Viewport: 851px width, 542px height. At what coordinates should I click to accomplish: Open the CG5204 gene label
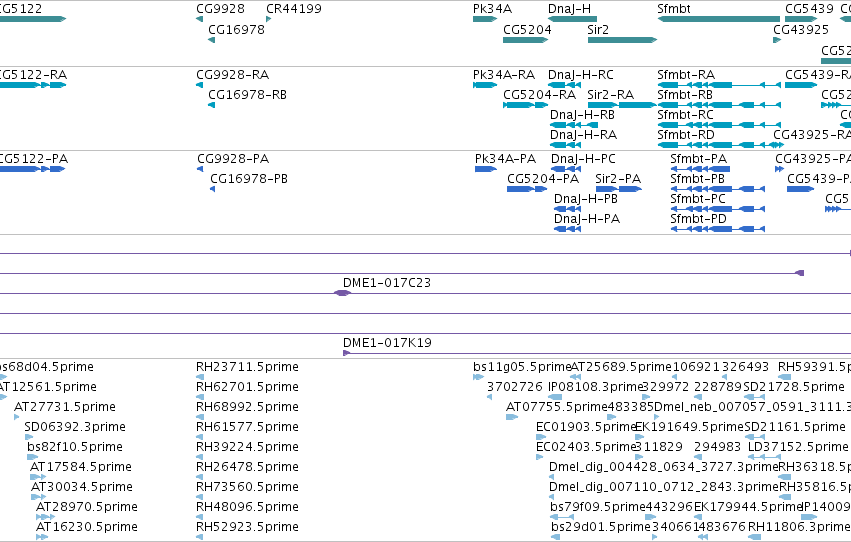(527, 29)
